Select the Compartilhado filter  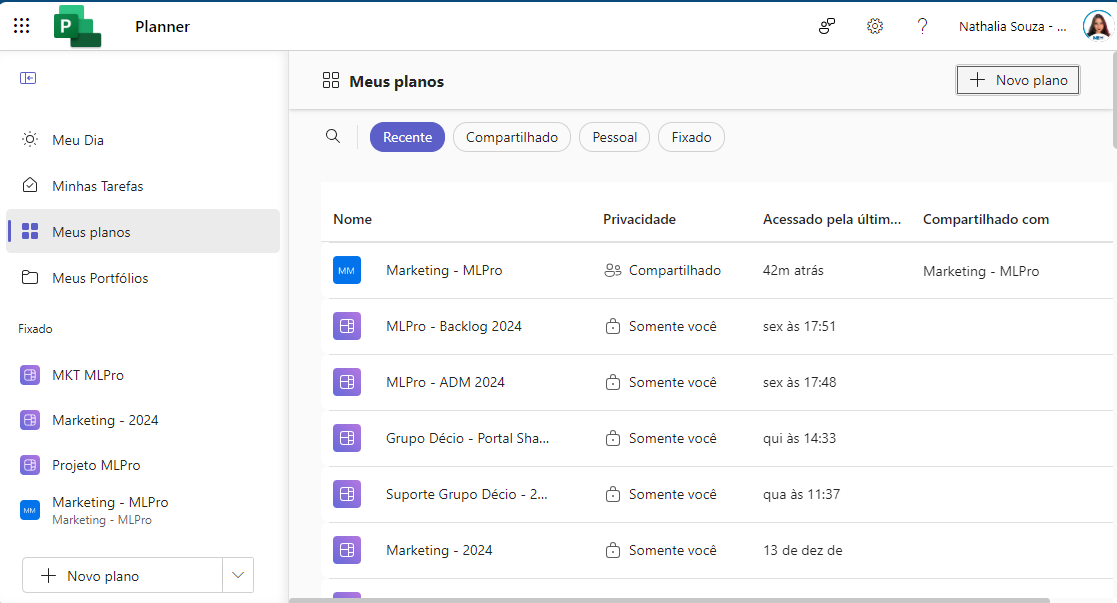(x=511, y=137)
